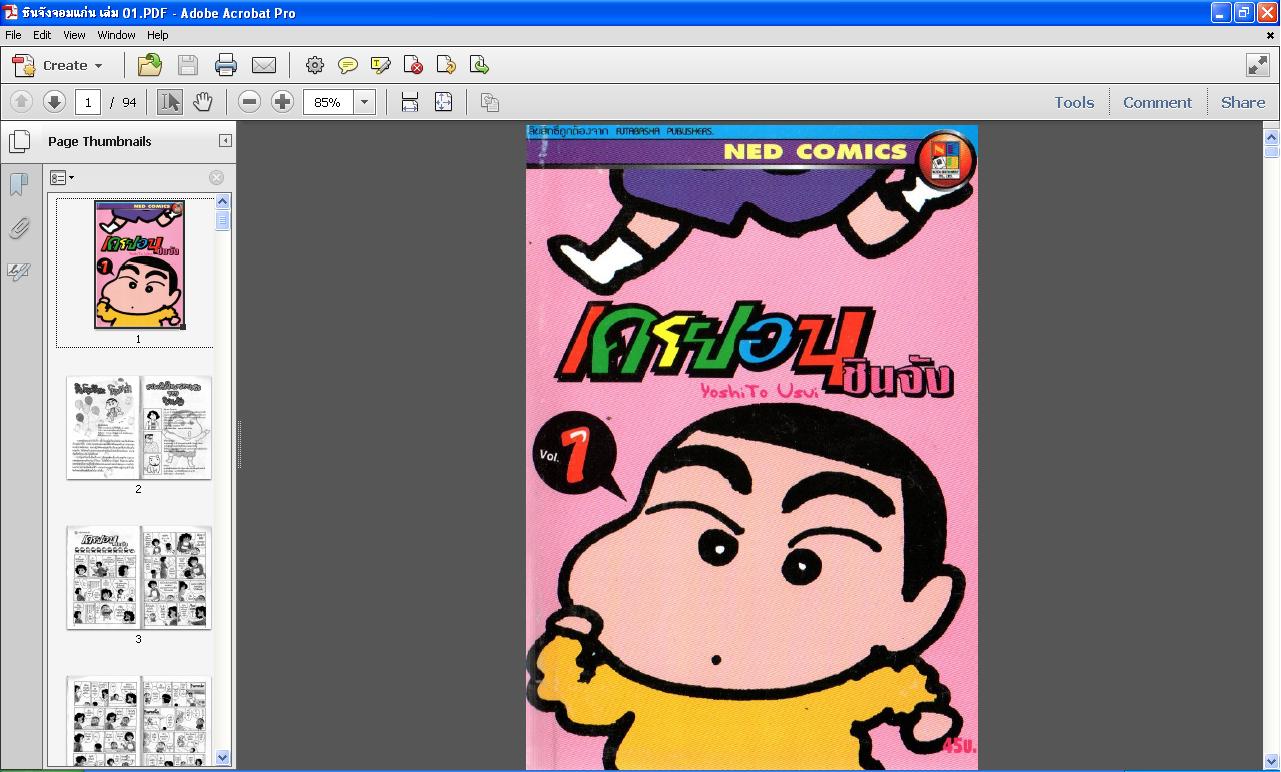This screenshot has width=1281, height=772.
Task: Activate the Select tool cursor
Action: coord(170,101)
